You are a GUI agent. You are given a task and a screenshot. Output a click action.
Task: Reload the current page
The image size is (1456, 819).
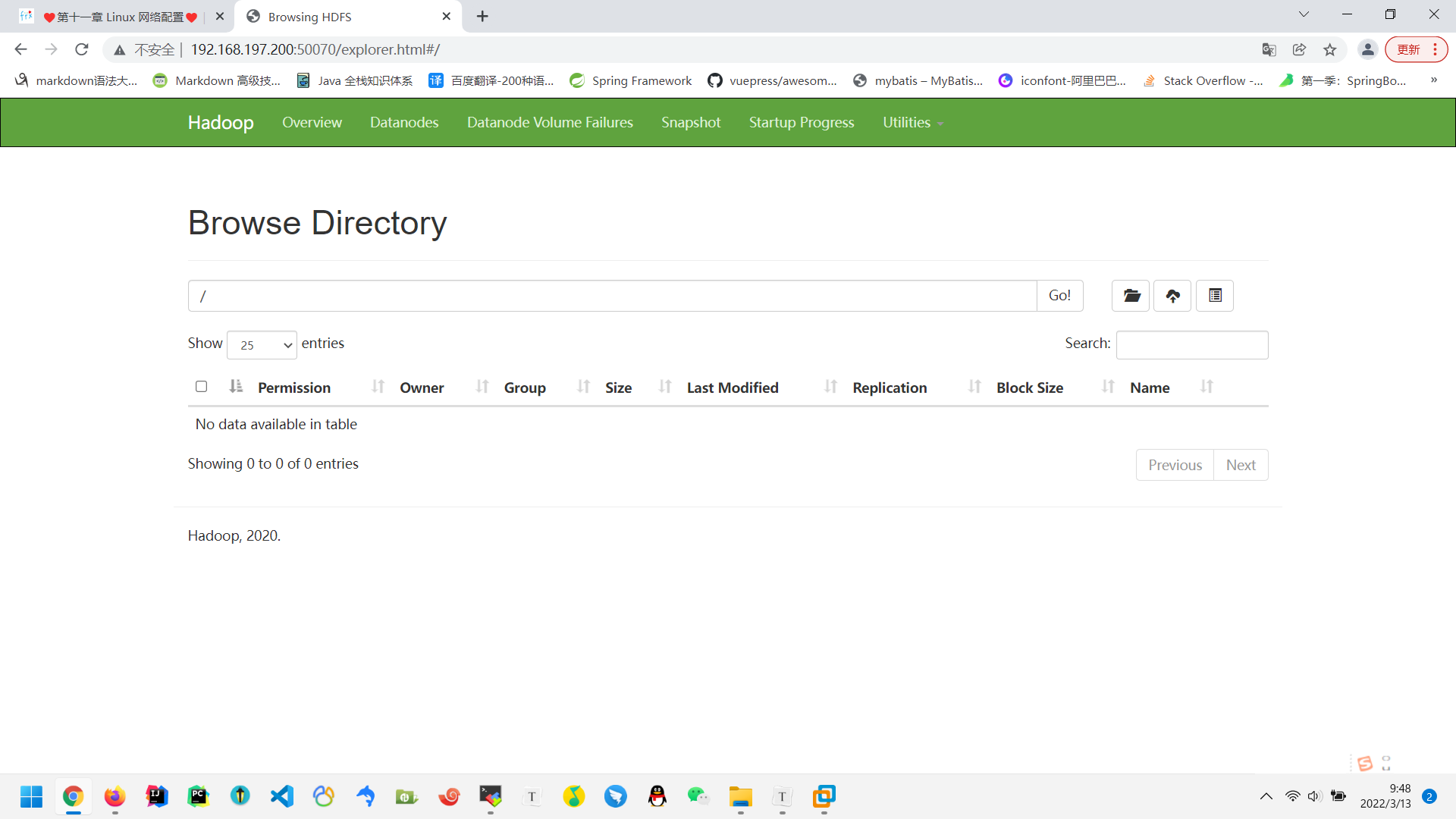(82, 49)
